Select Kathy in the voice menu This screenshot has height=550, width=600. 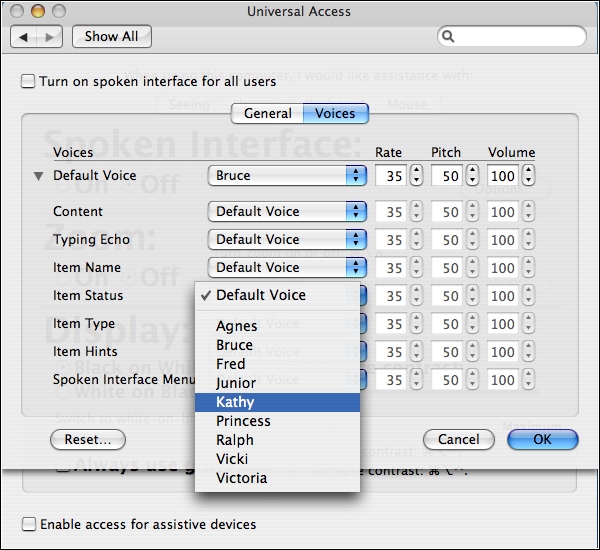coord(277,402)
